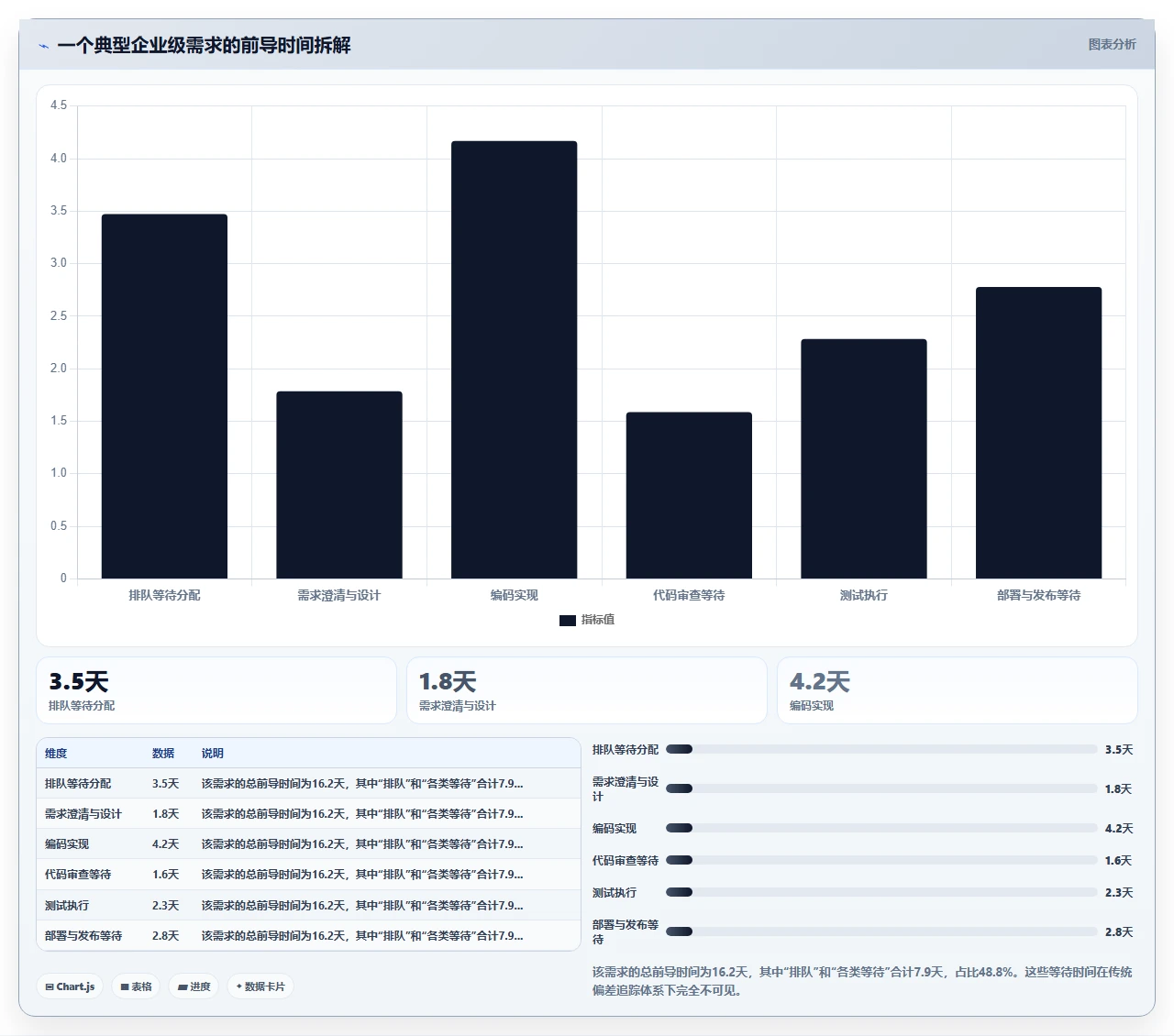This screenshot has width=1174, height=1036.
Task: Select the Chart.js tag chip
Action: [x=70, y=986]
